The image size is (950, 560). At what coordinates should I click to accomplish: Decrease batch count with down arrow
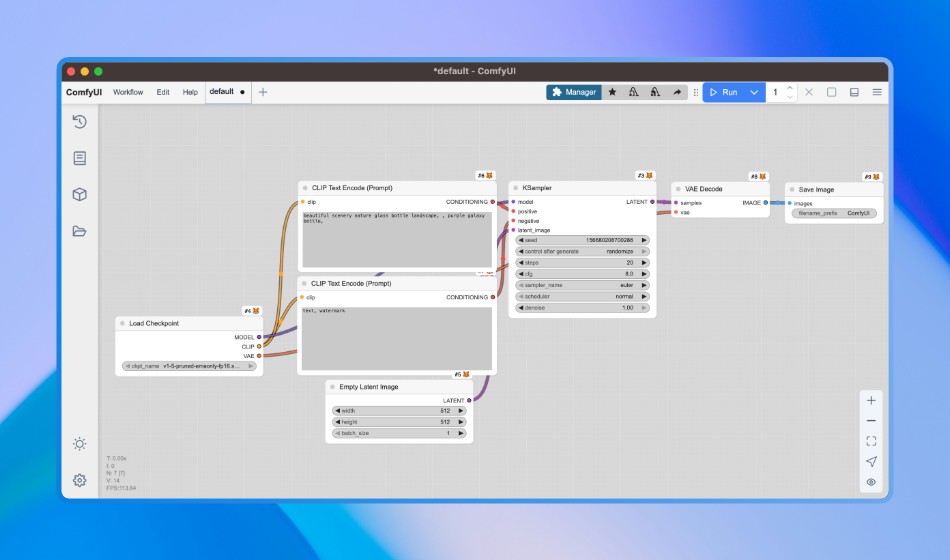coord(789,96)
